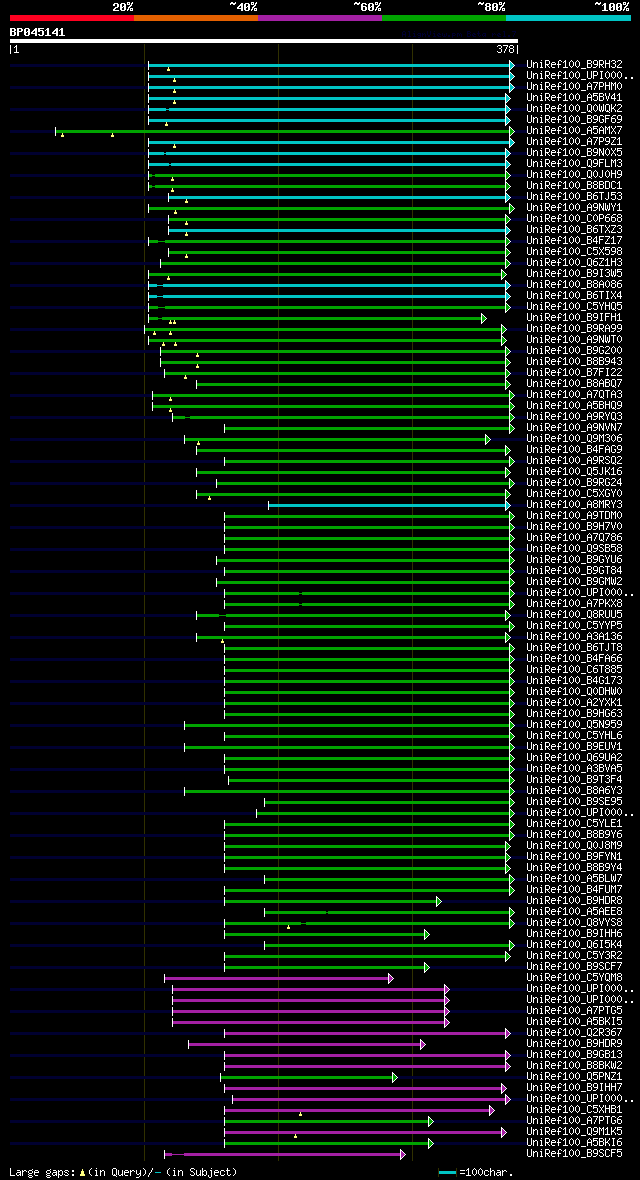This screenshot has width=640, height=1180.
Task: Click the red 20% identity legend segment
Action: (x=72, y=17)
